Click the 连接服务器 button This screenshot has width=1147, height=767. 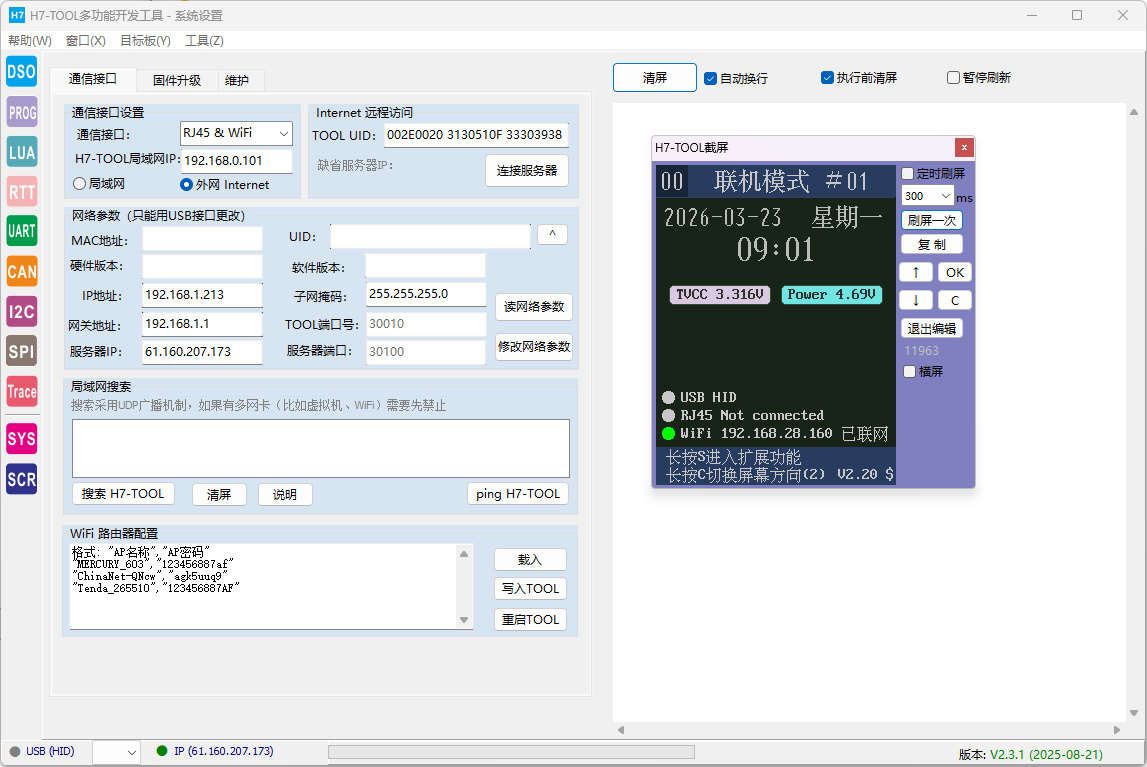[527, 170]
